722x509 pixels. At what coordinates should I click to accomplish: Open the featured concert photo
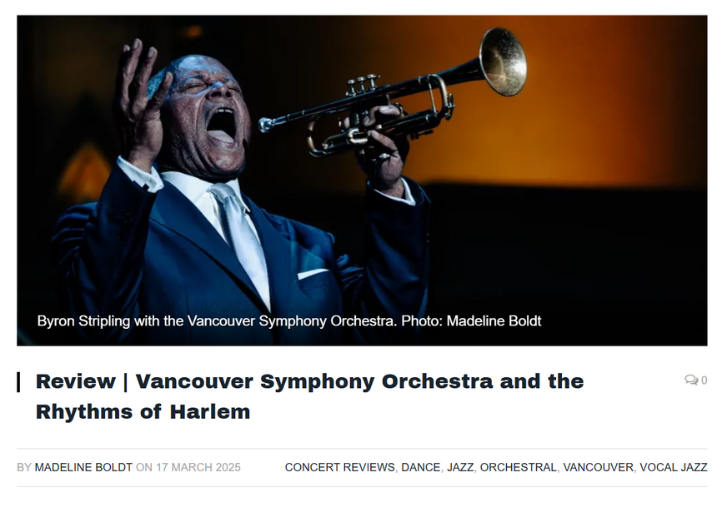(361, 180)
